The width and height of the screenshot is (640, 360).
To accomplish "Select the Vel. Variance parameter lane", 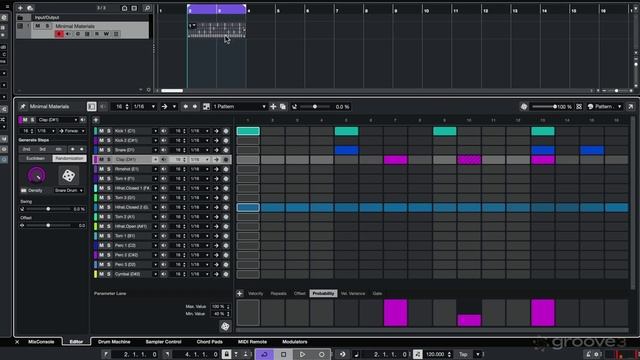I will (x=353, y=293).
